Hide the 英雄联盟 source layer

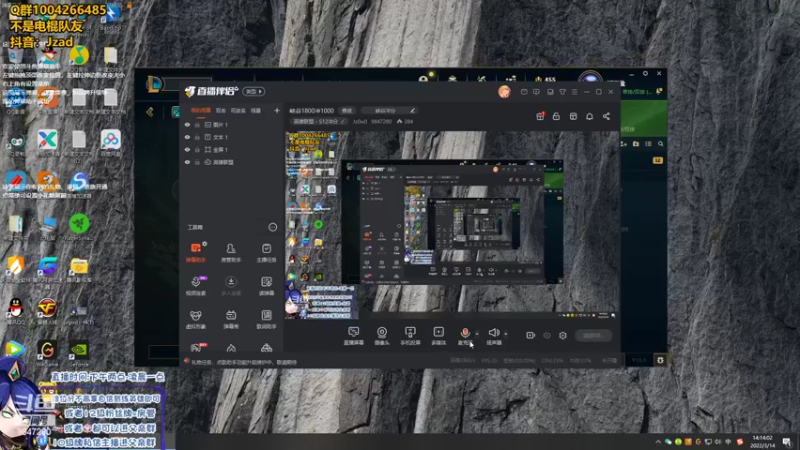187,162
